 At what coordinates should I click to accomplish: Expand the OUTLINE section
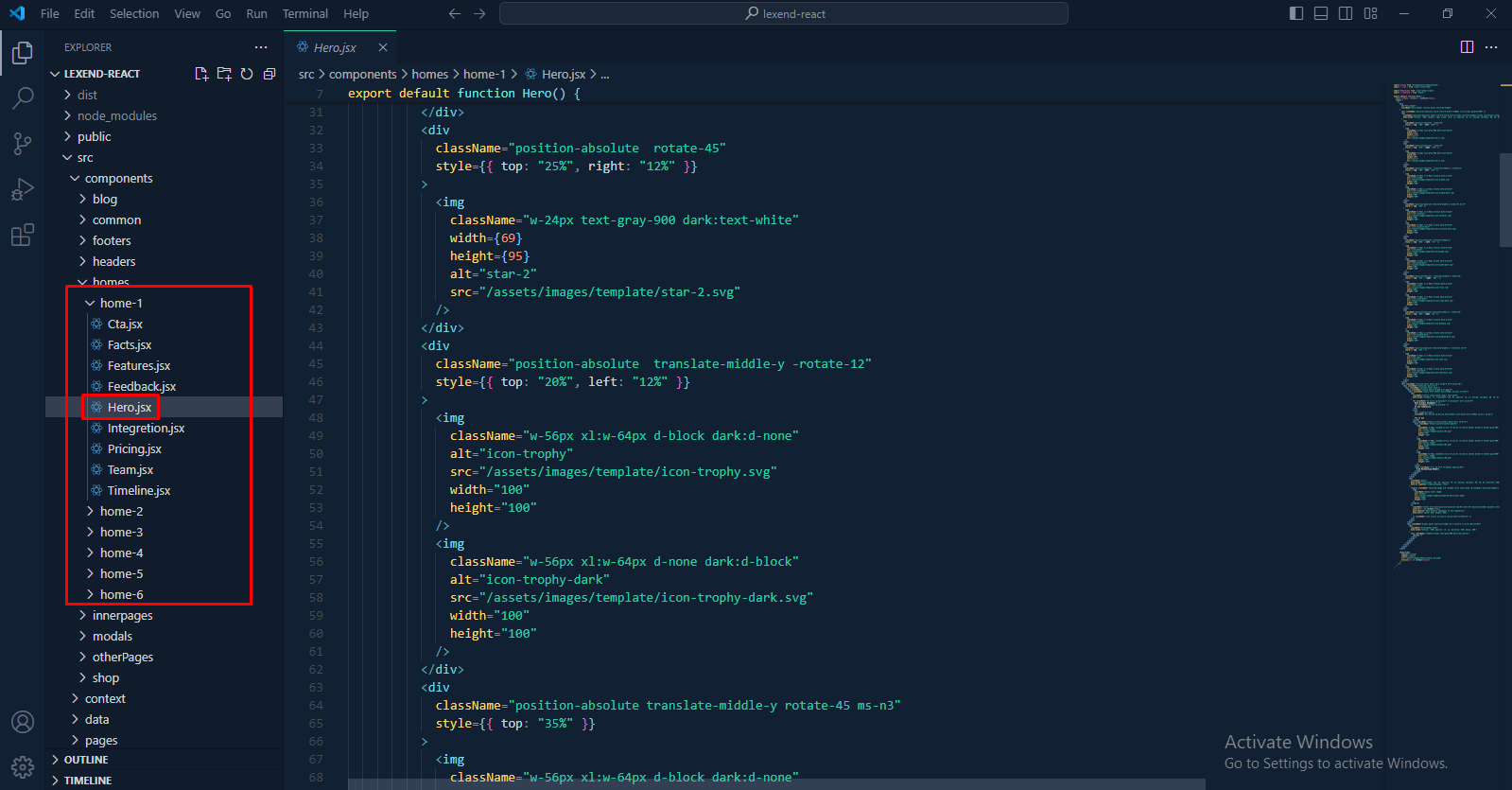[86, 760]
